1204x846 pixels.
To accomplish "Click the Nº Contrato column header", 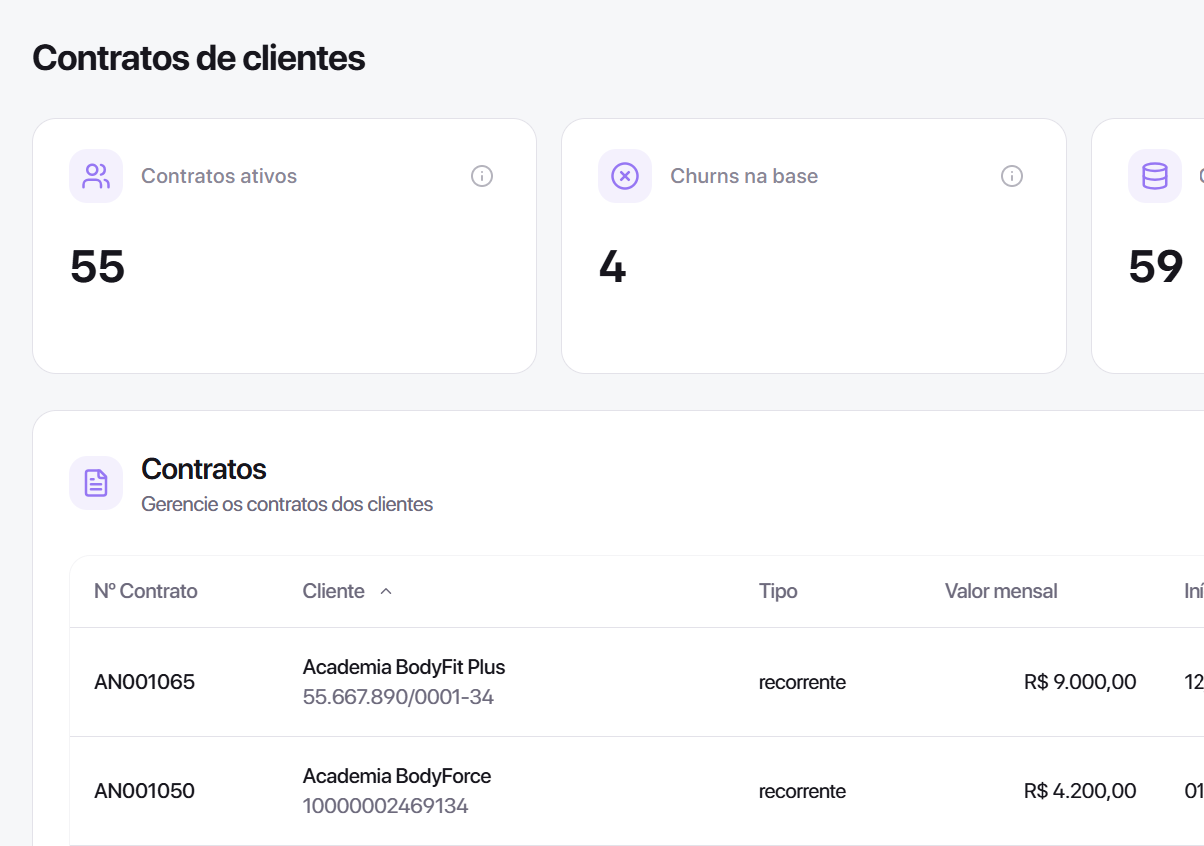I will point(146,591).
